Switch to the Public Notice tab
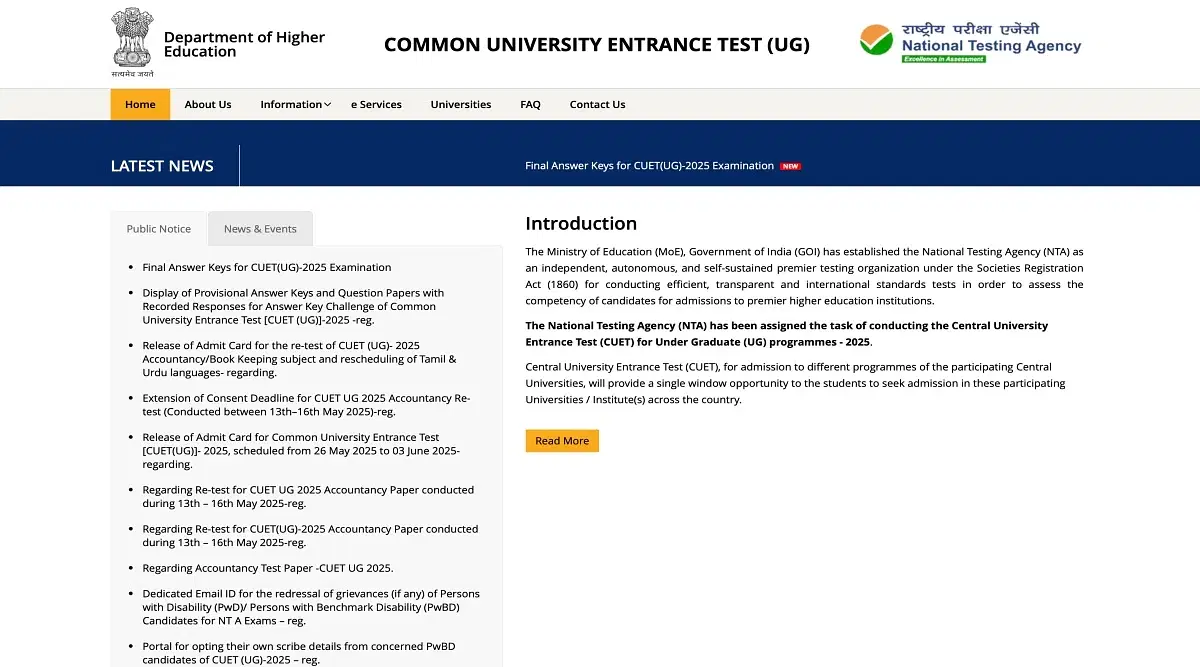Viewport: 1200px width, 667px height. click(x=158, y=229)
